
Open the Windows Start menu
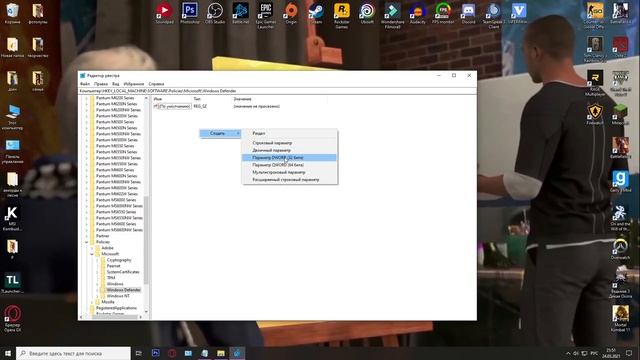click(8, 353)
